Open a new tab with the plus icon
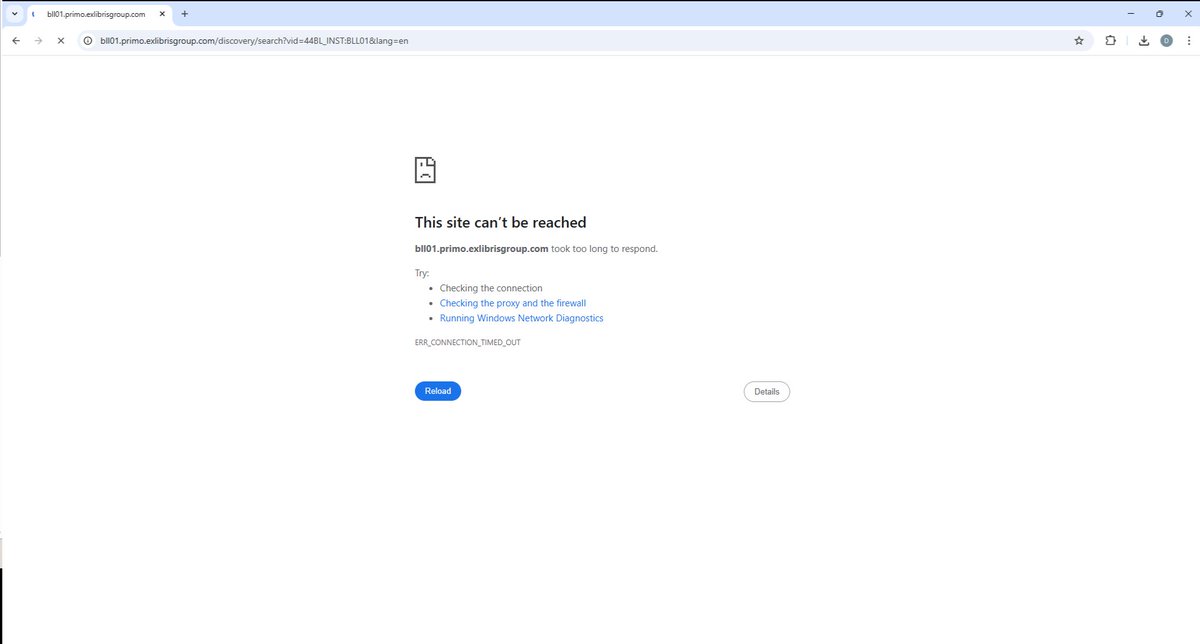Screen dimensions: 1200x644 (184, 14)
